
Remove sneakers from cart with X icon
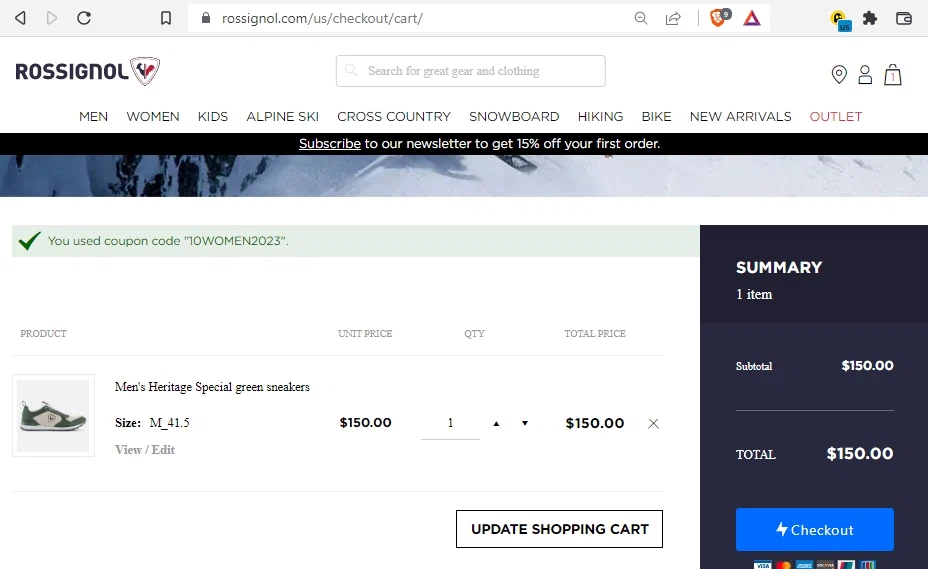point(653,423)
